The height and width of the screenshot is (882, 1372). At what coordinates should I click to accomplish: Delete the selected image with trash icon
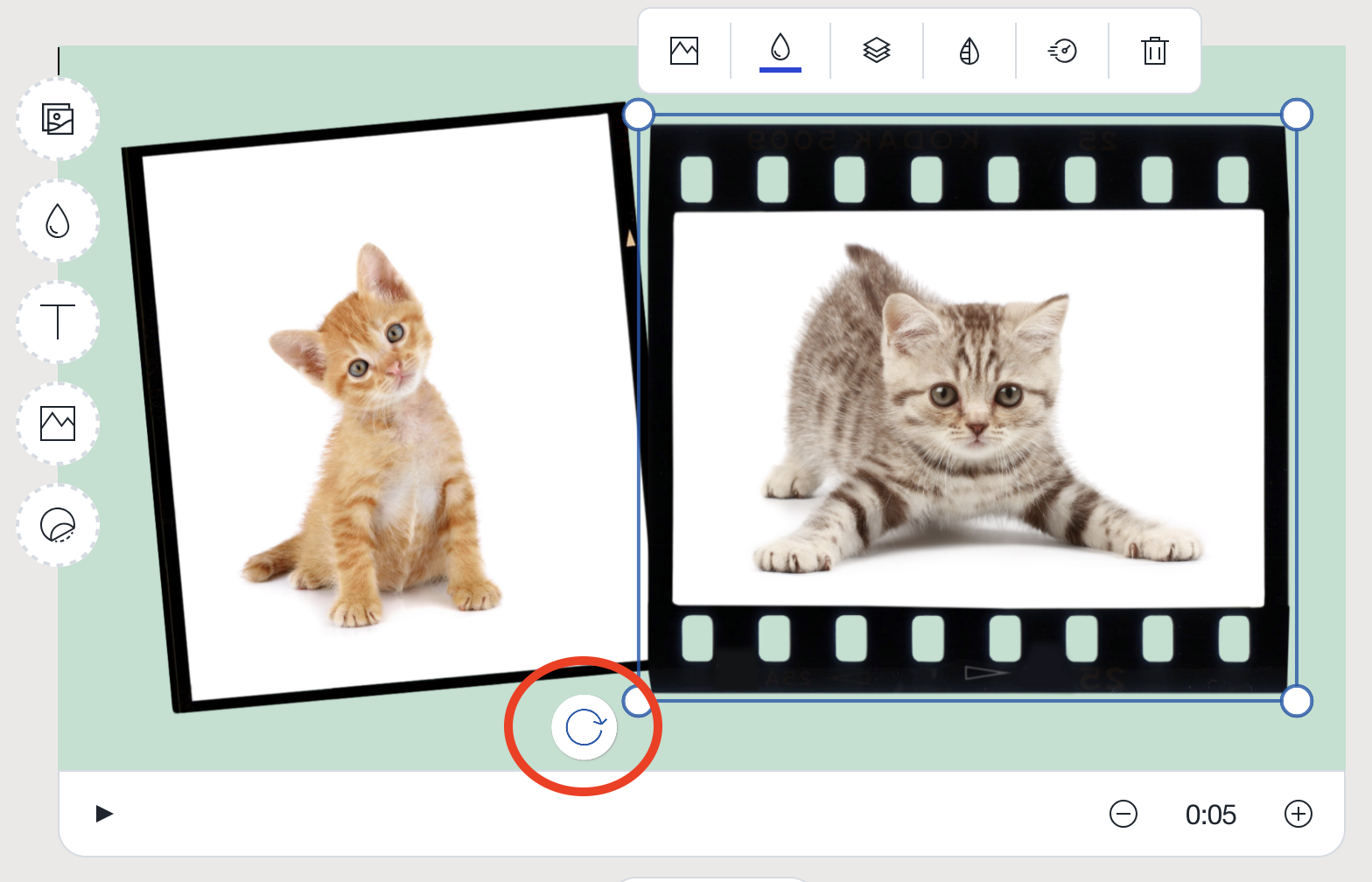pyautogui.click(x=1155, y=51)
